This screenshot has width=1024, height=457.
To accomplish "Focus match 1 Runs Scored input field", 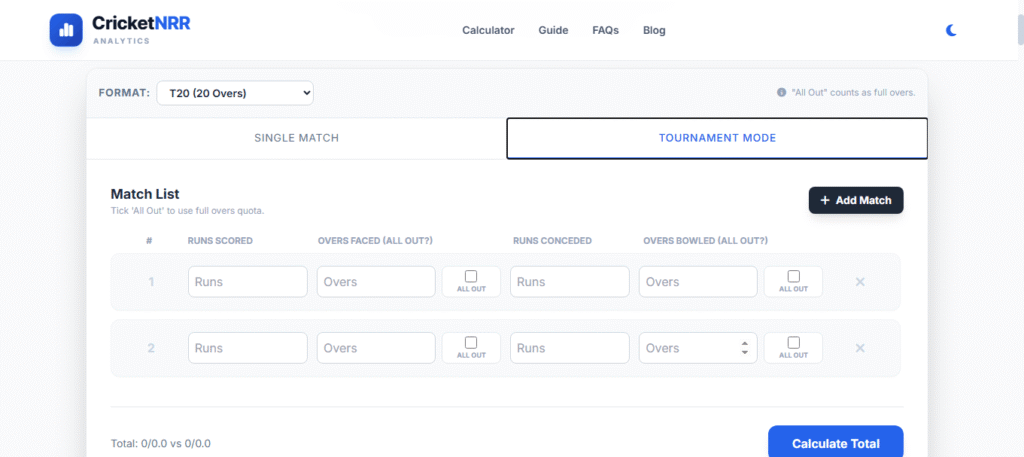I will coord(247,282).
